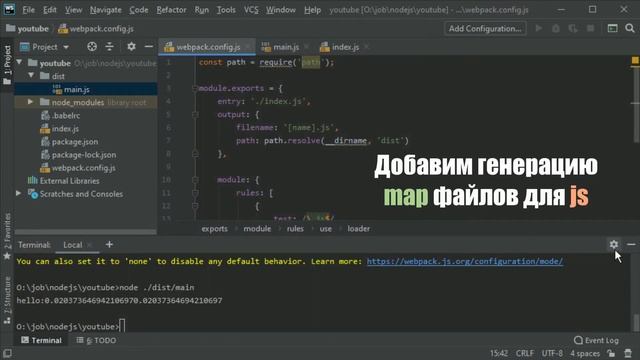Viewport: 640px width, 360px height.
Task: Open the Refactor menu
Action: [171, 9]
